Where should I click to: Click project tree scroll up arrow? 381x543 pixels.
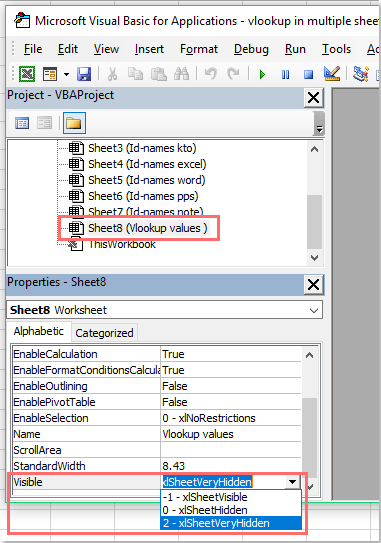(314, 150)
